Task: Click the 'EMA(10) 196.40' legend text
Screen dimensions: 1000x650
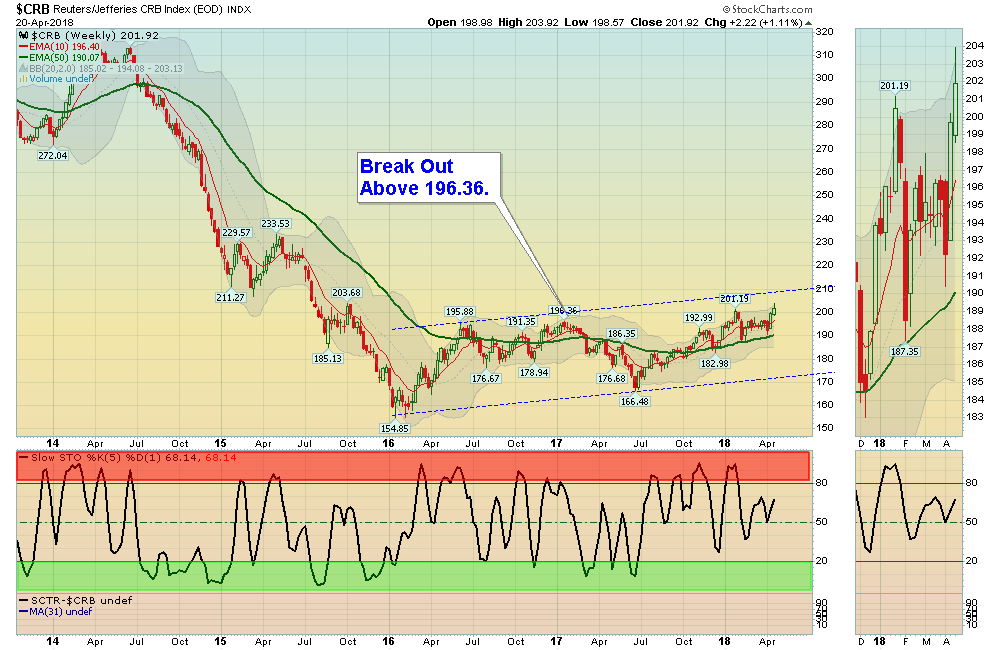Action: coord(64,47)
